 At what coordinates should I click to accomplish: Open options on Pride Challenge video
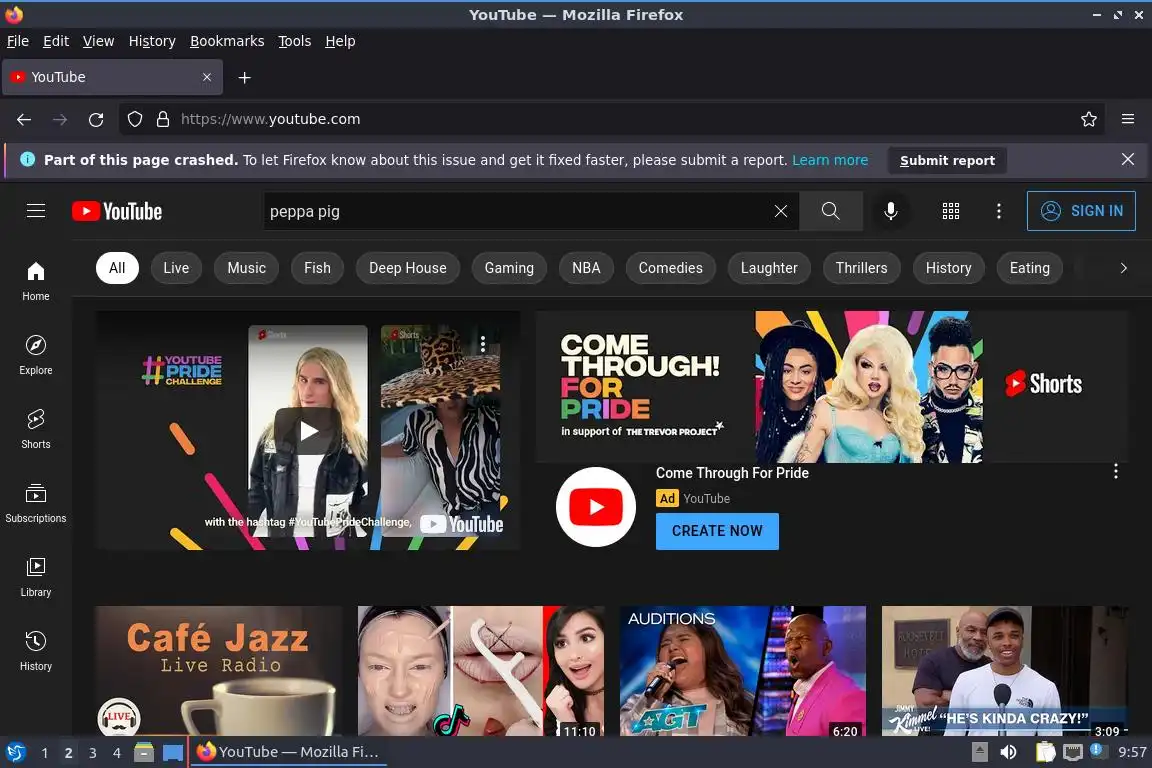click(483, 344)
